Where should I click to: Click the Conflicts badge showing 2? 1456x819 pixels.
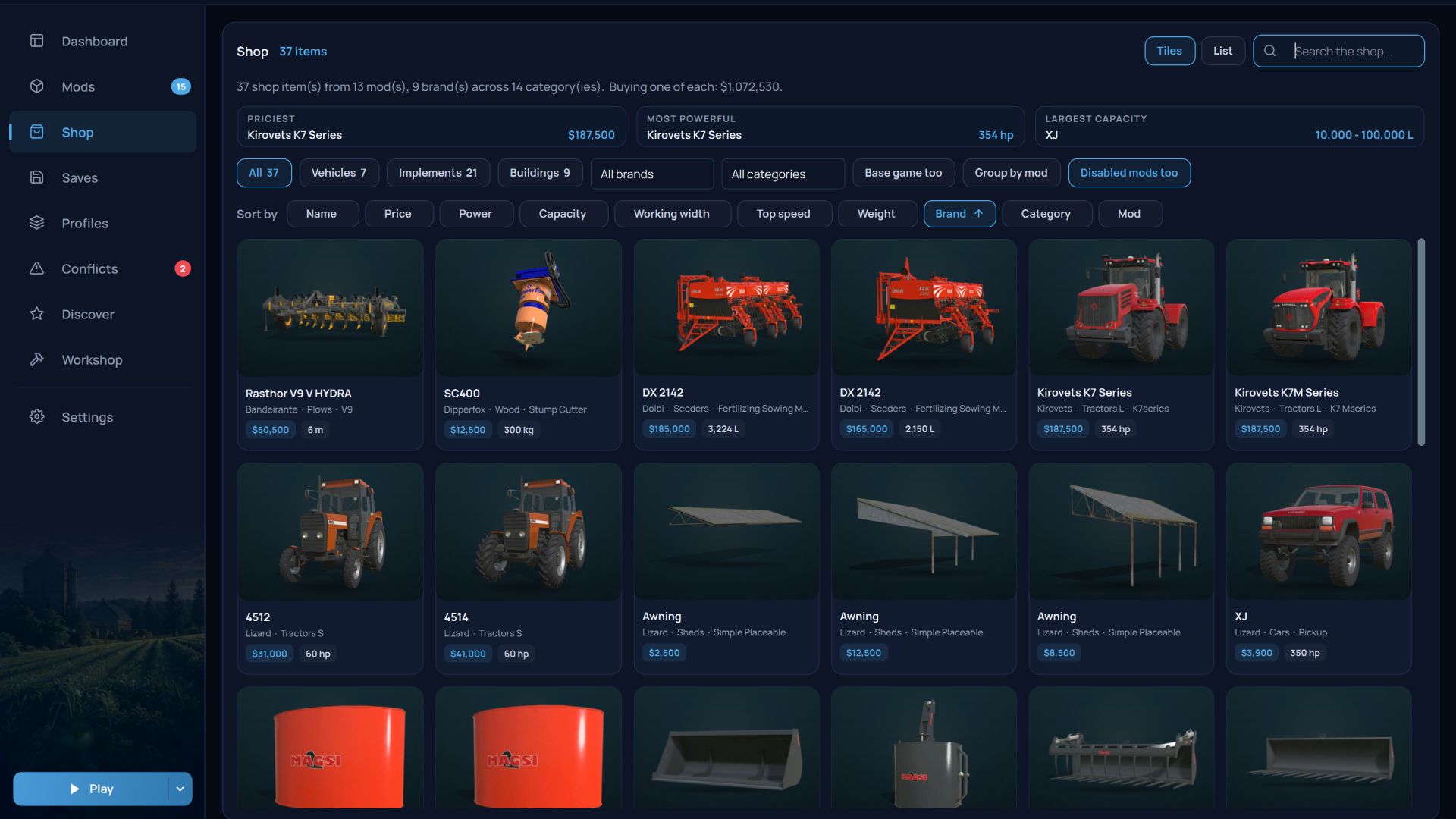pos(182,268)
